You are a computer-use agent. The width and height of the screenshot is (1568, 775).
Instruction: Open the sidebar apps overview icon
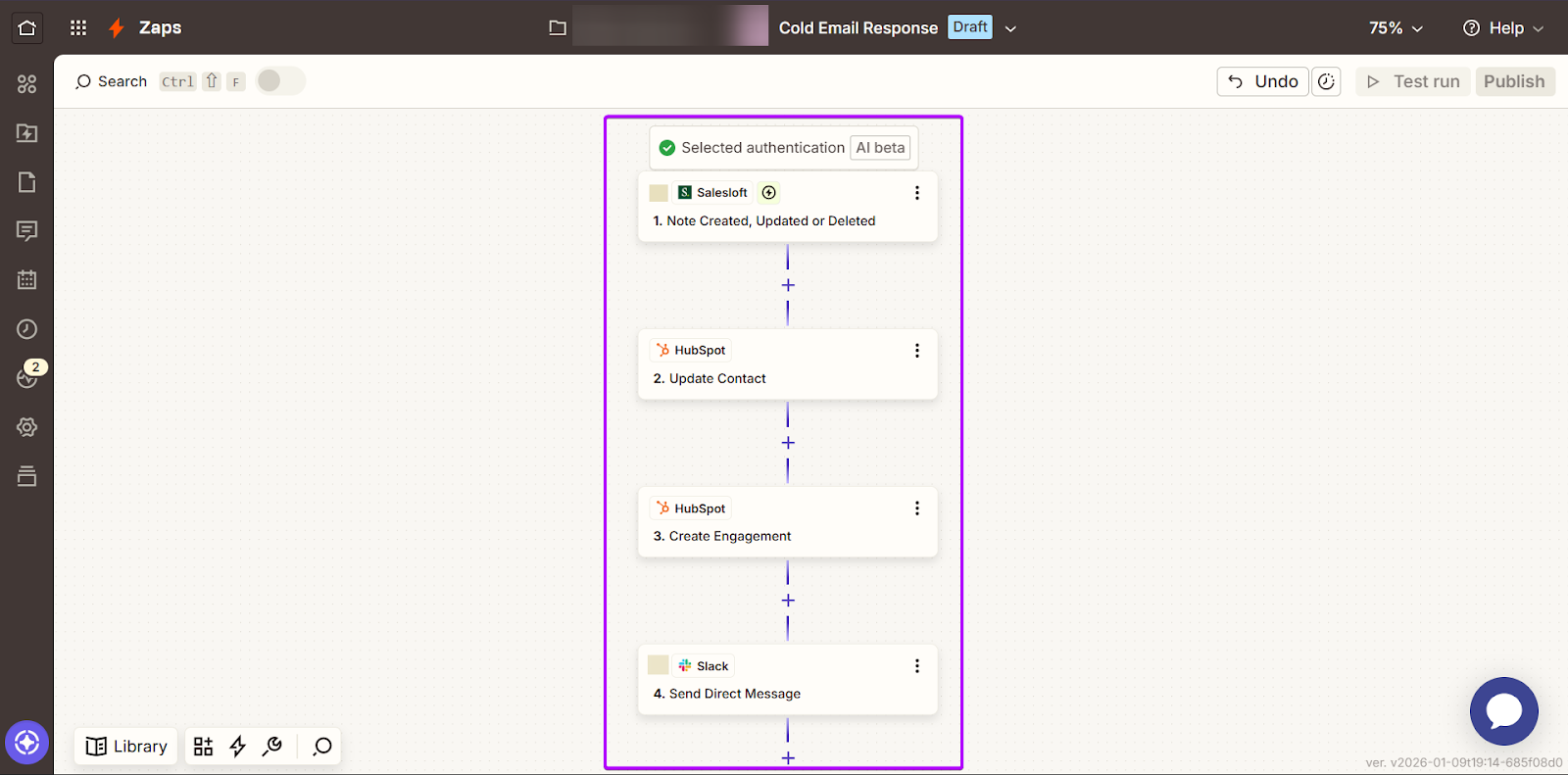click(x=27, y=84)
